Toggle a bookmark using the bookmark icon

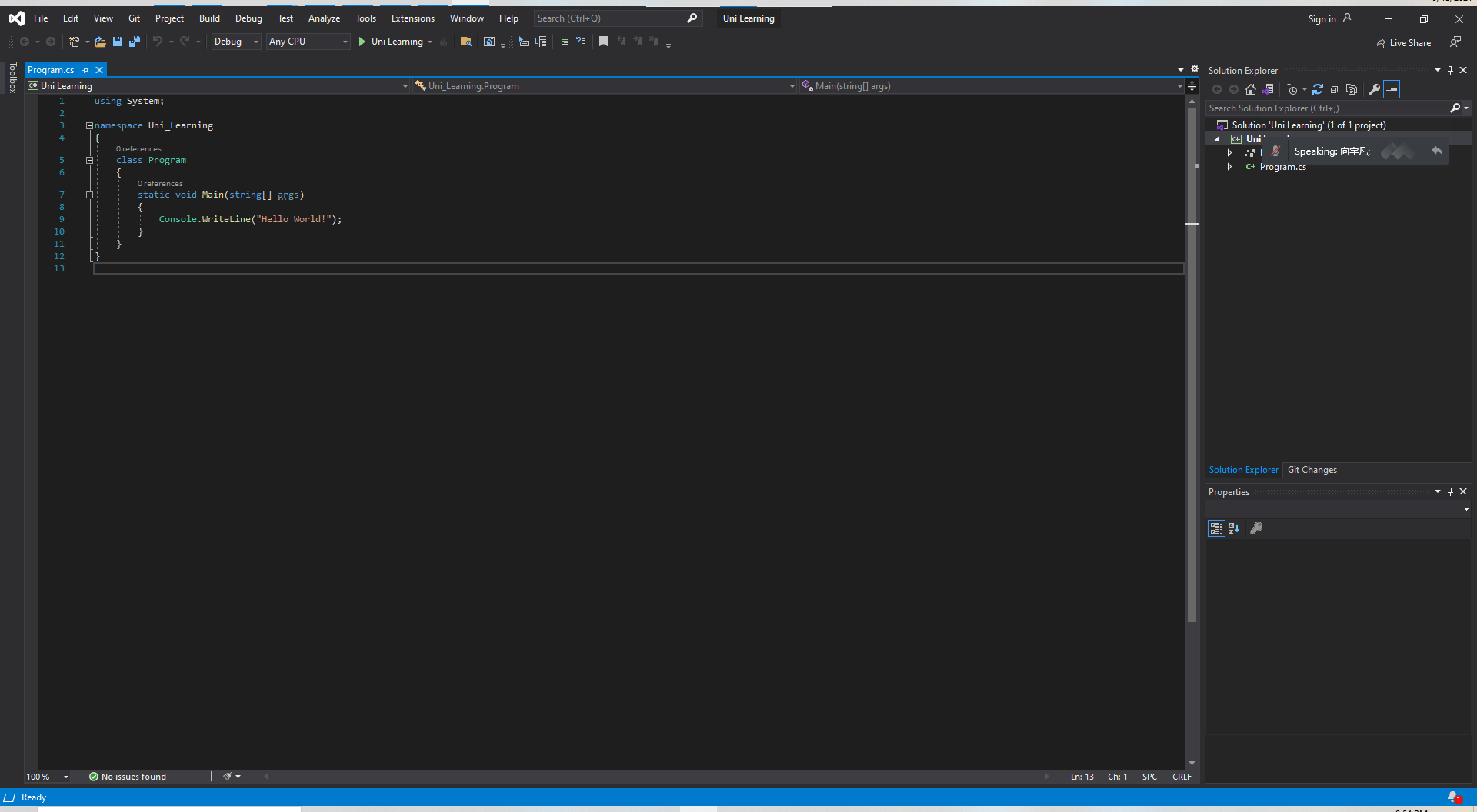[x=604, y=42]
